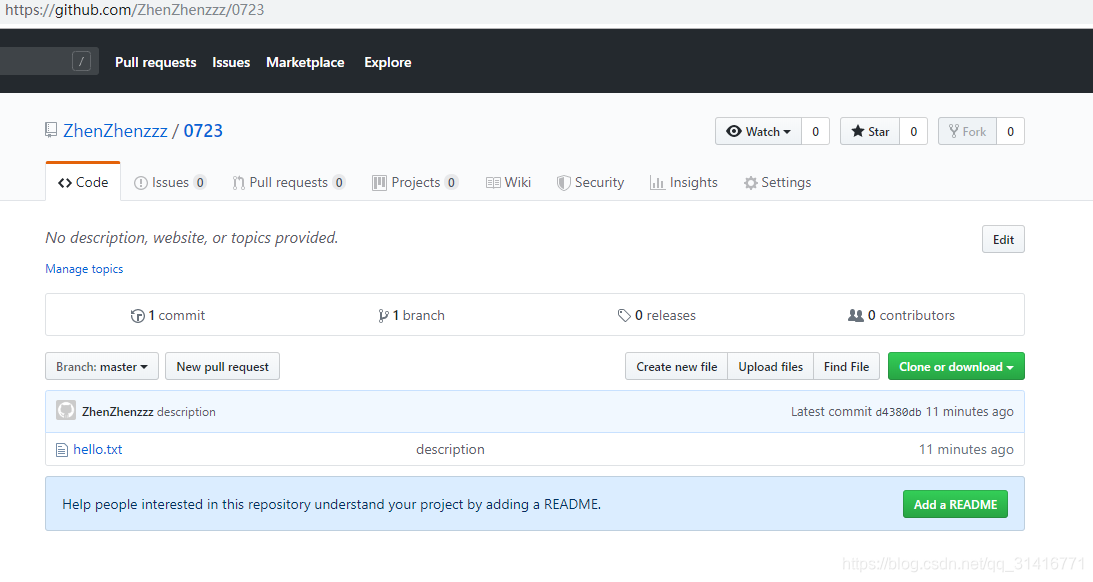This screenshot has height=582, width=1093.
Task: Click Add a README button
Action: (x=955, y=504)
